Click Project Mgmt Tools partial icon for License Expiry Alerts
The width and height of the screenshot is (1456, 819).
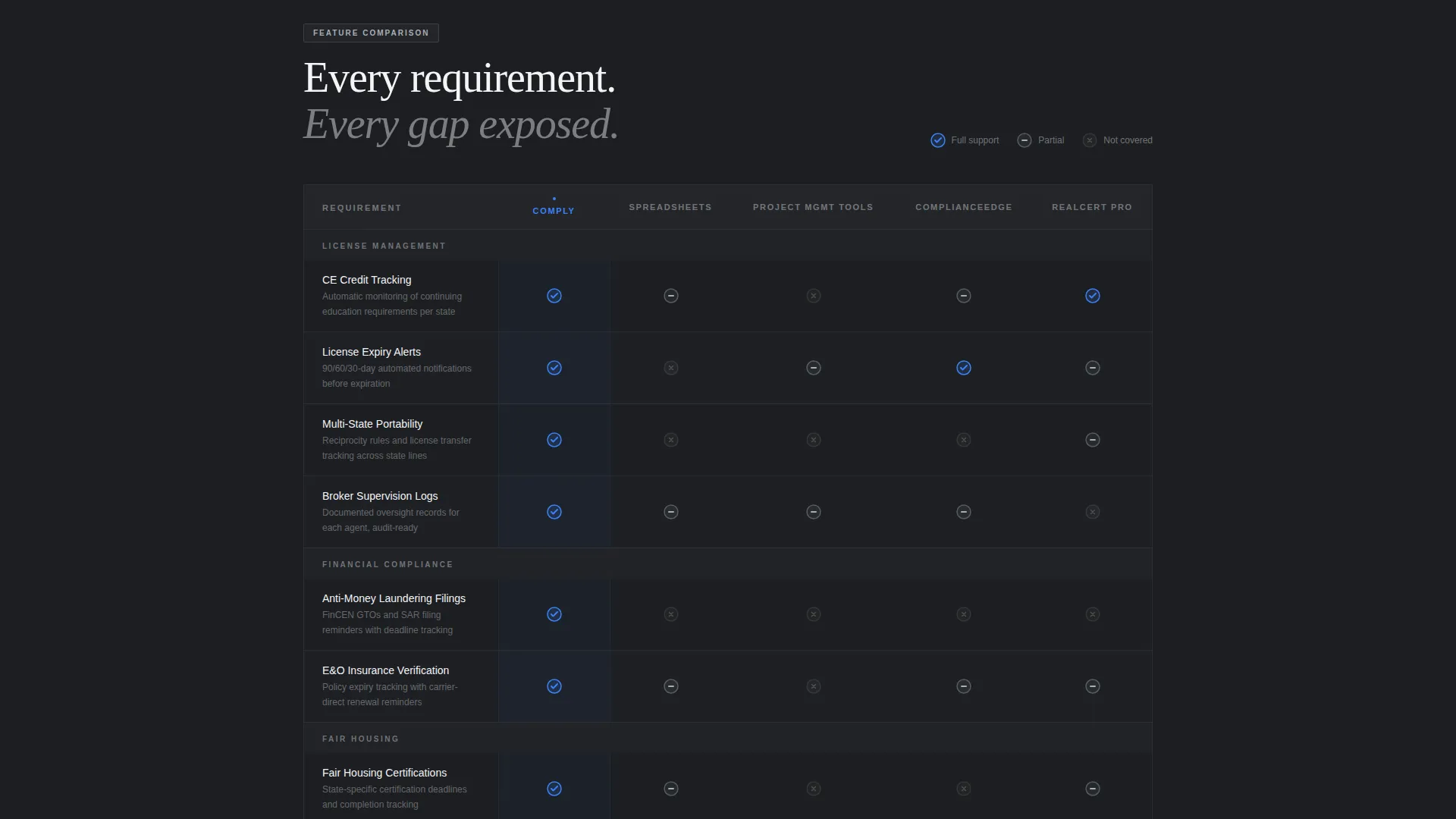coord(814,368)
